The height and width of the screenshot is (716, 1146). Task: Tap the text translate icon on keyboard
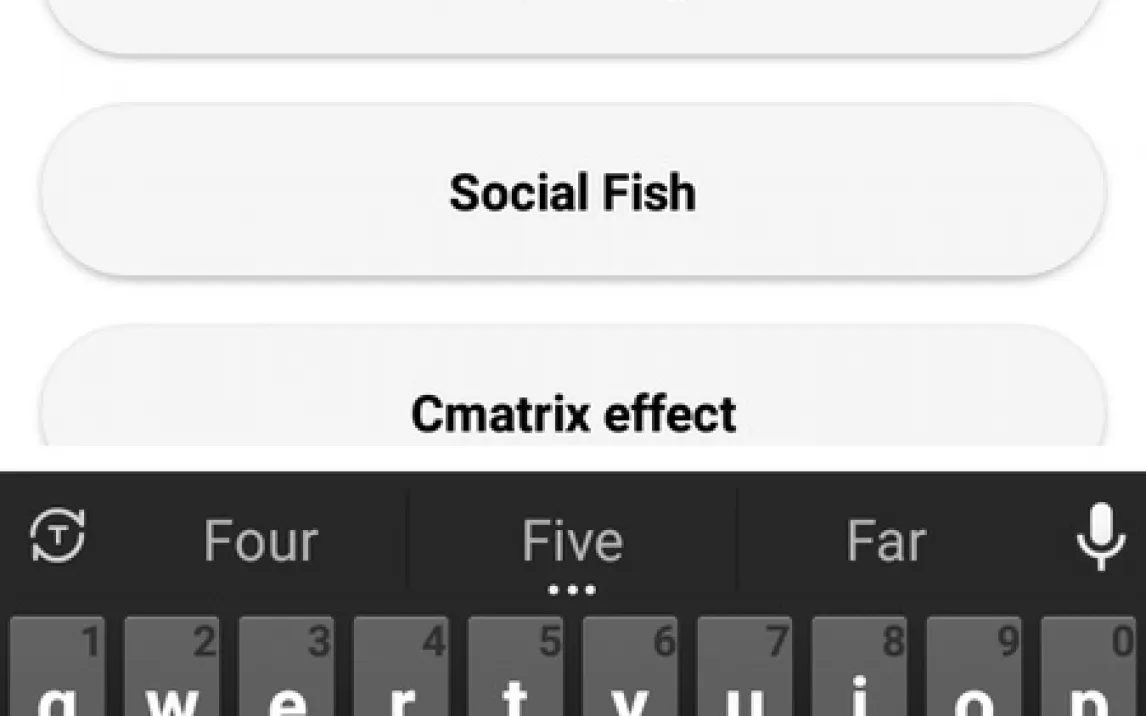point(58,537)
